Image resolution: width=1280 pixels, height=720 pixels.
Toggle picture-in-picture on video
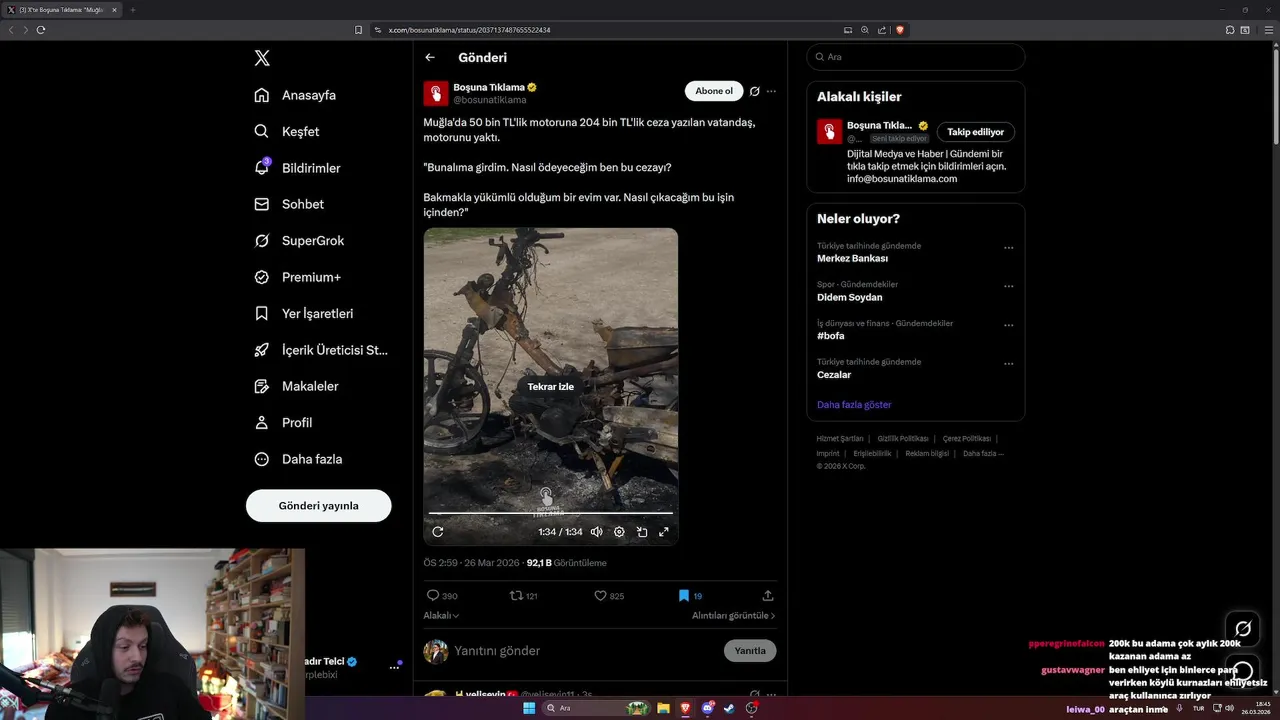[x=642, y=532]
